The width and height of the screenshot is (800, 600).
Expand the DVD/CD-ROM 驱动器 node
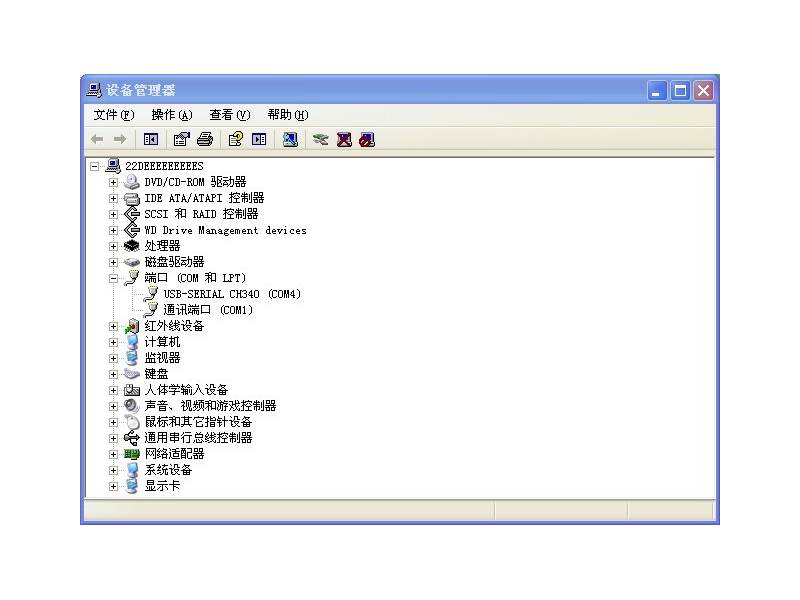click(x=113, y=182)
